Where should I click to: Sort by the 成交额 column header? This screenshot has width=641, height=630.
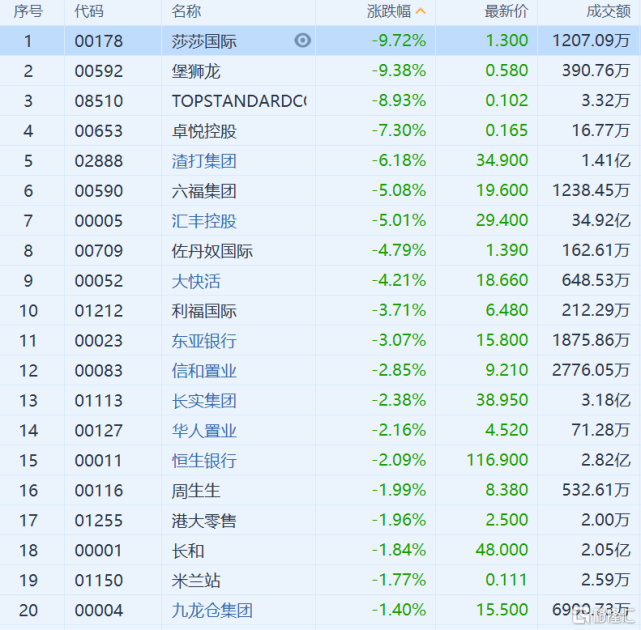(x=608, y=11)
